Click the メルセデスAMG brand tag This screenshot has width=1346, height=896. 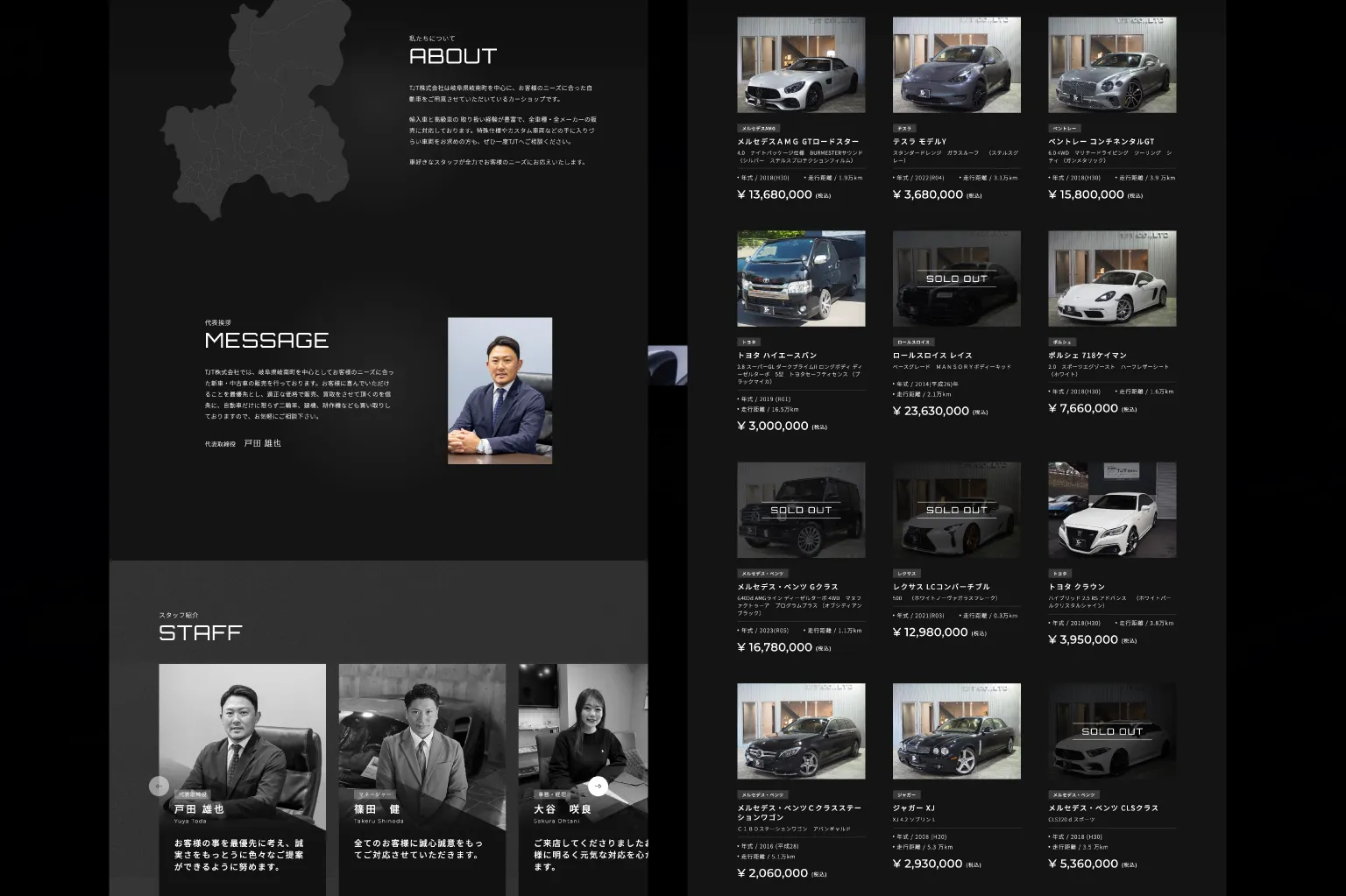click(758, 128)
